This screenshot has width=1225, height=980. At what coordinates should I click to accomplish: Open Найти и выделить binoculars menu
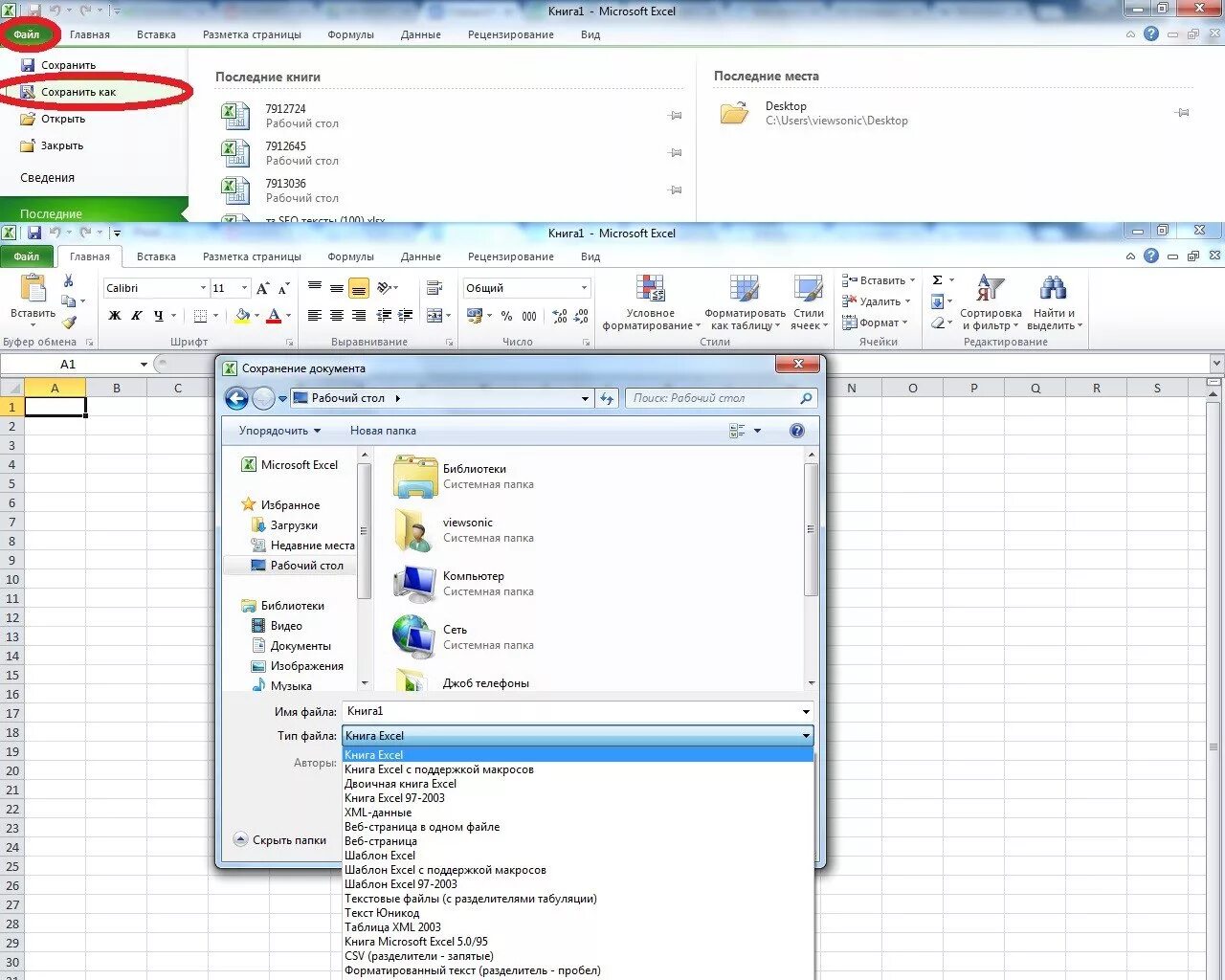(1054, 302)
